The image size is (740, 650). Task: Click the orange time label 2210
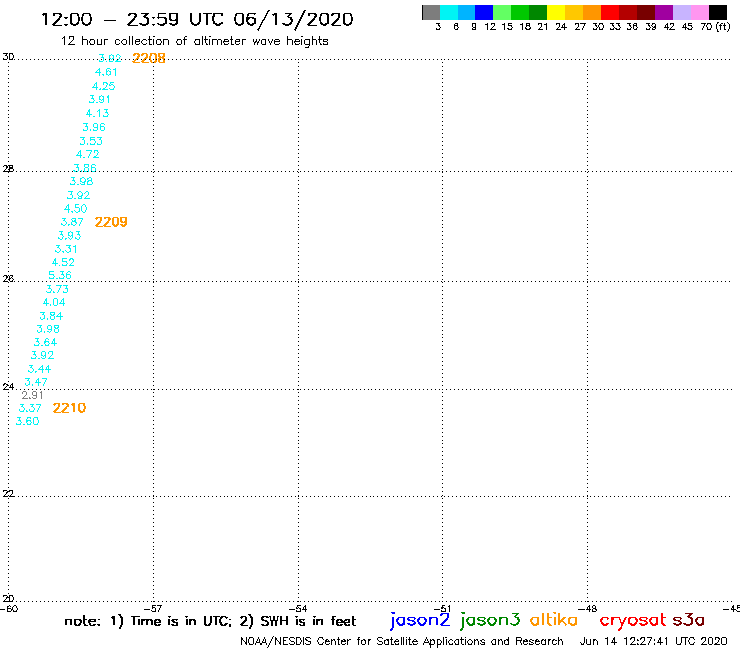tap(69, 408)
